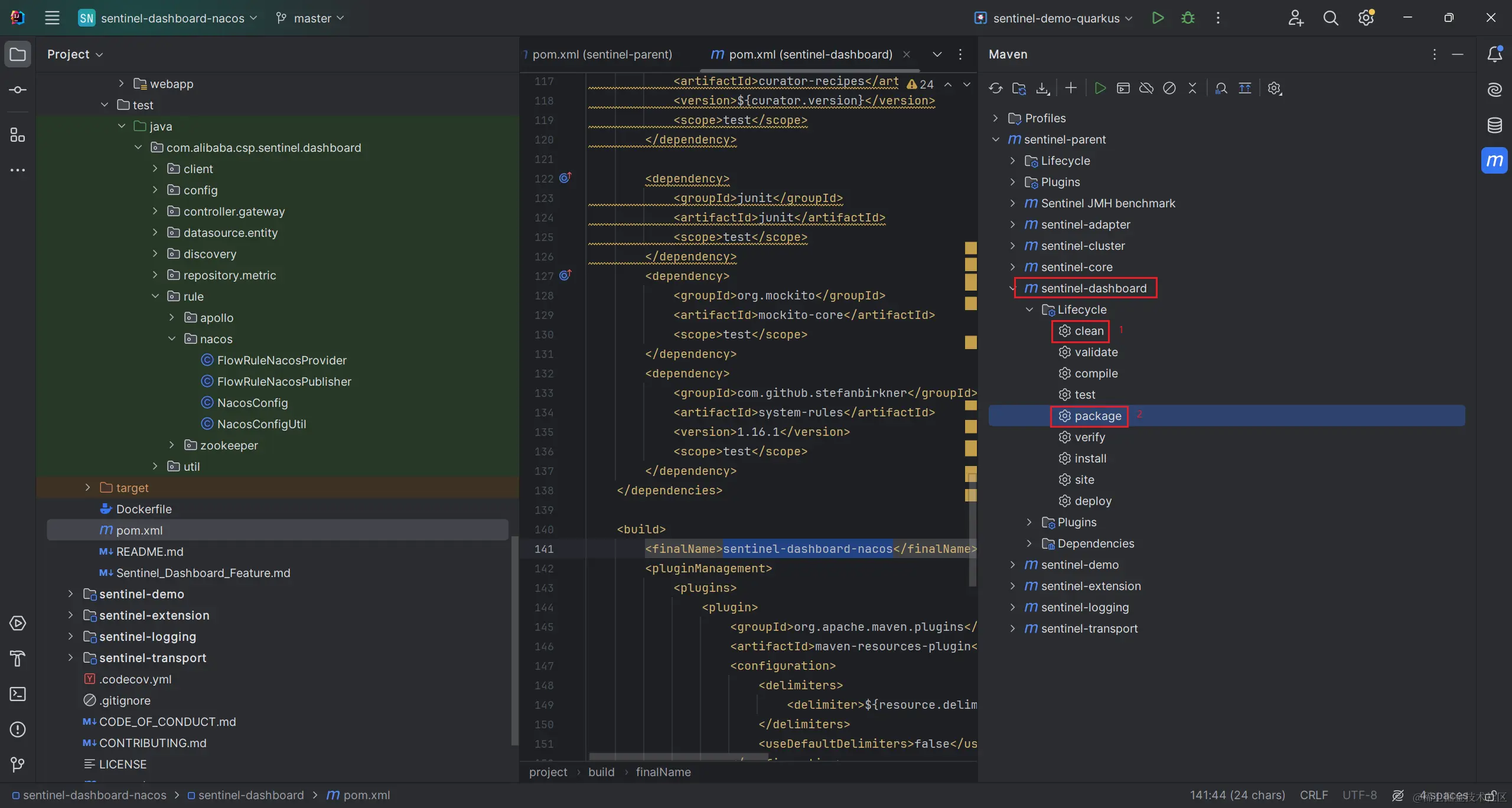The width and height of the screenshot is (1512, 808).
Task: Generate sources and update folders icon
Action: [x=1019, y=89]
